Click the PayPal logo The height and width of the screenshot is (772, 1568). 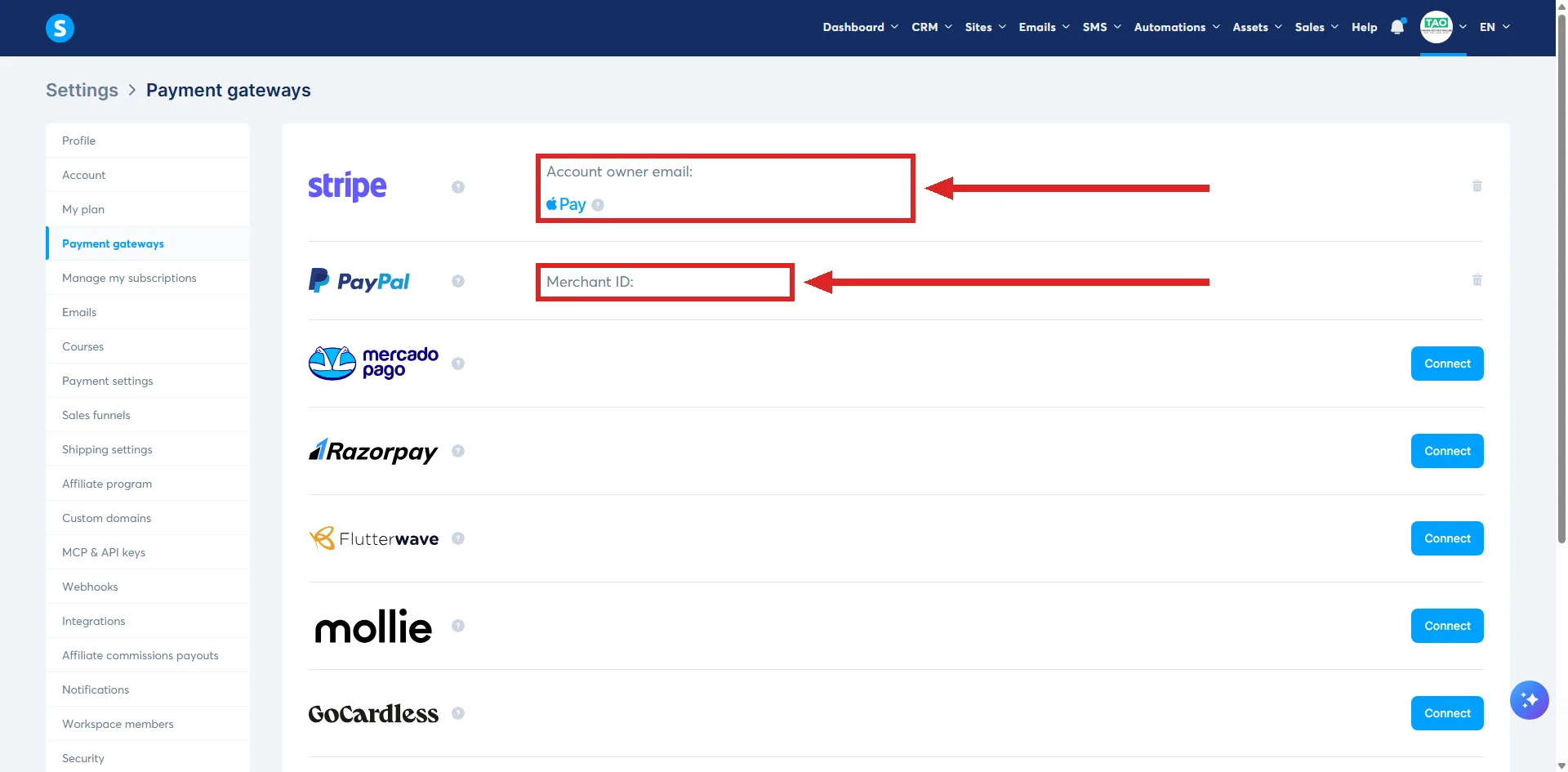pyautogui.click(x=359, y=281)
